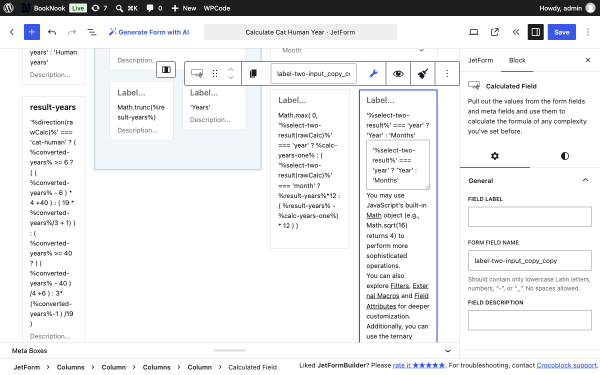Viewport: 600px width, 375px height.
Task: Open the WPCode admin bar menu
Action: tap(217, 8)
